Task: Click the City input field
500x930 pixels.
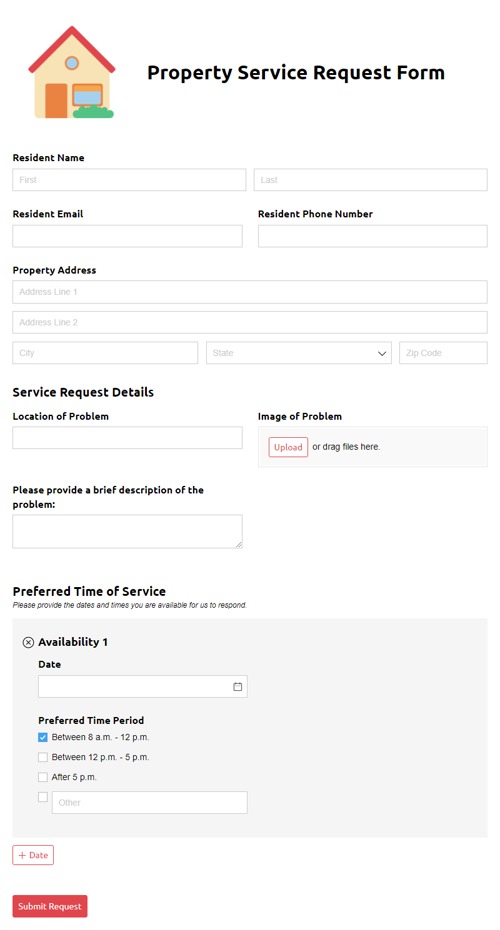Action: pyautogui.click(x=105, y=353)
